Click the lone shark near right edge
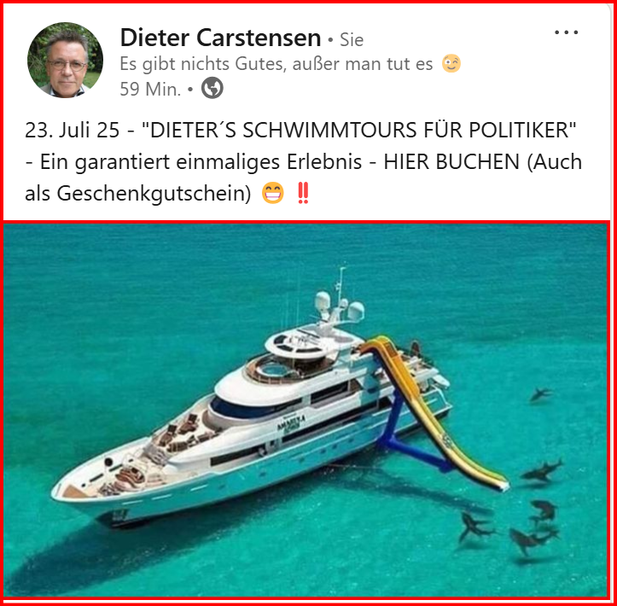 [541, 394]
